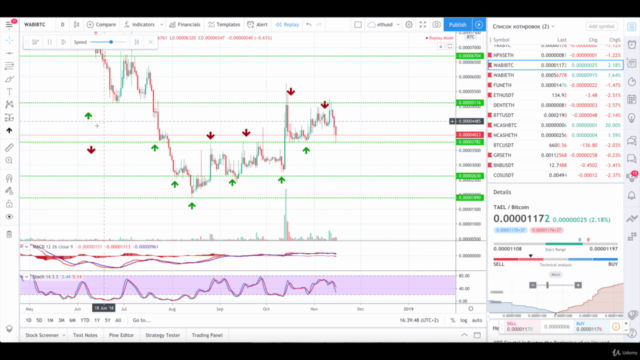Set the YTD time range

pyautogui.click(x=85, y=320)
